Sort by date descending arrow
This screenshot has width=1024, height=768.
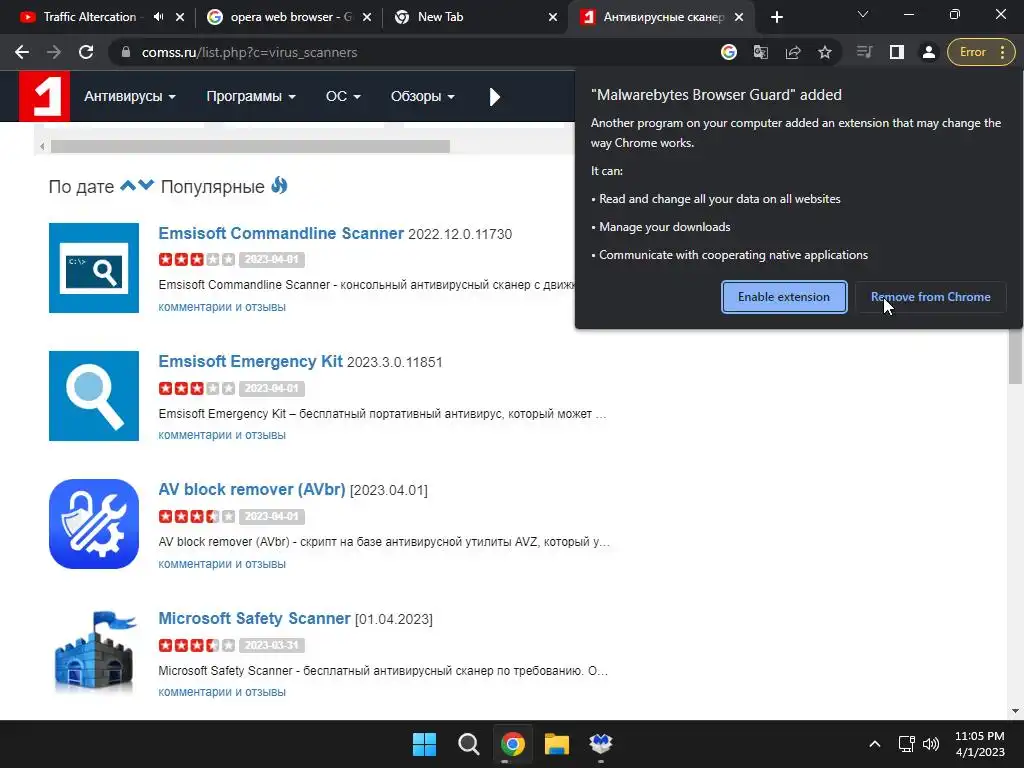[x=146, y=185]
